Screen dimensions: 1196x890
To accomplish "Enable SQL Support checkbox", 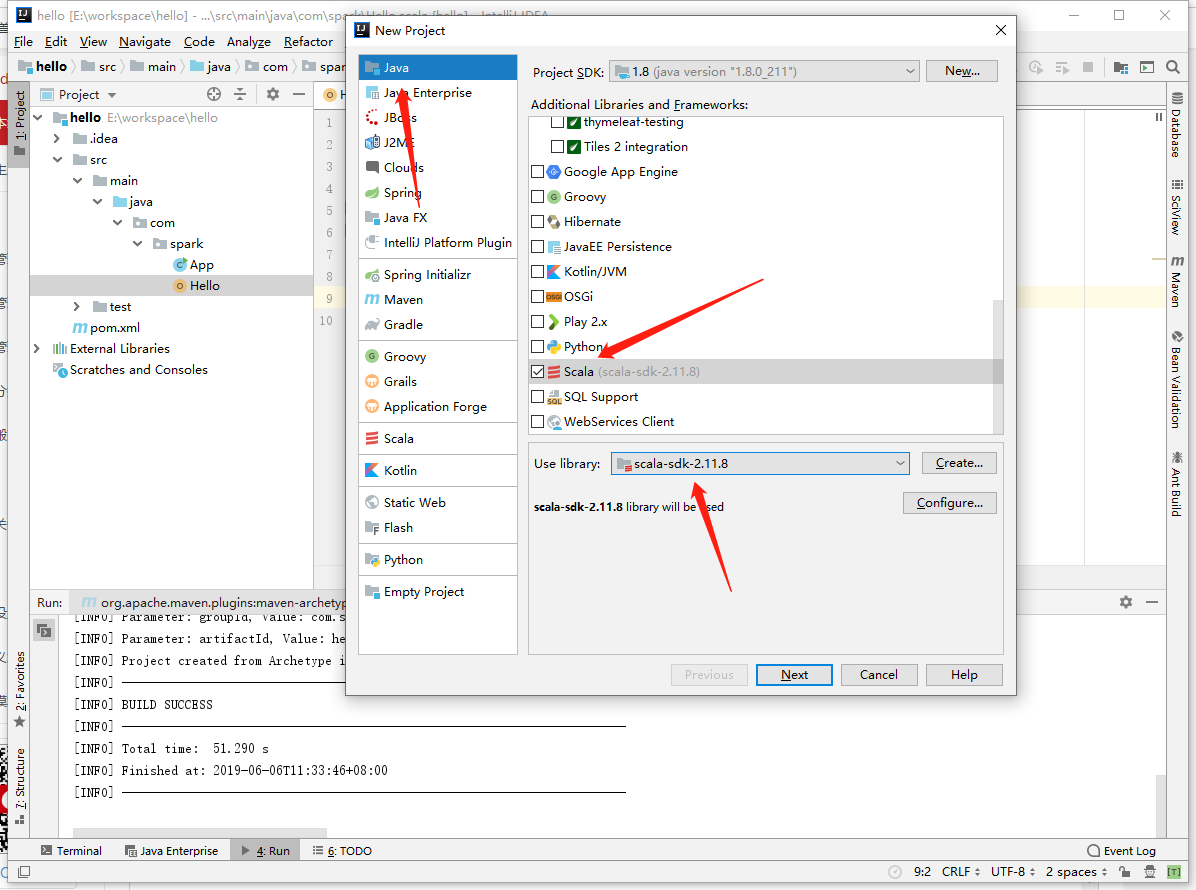I will [x=538, y=397].
